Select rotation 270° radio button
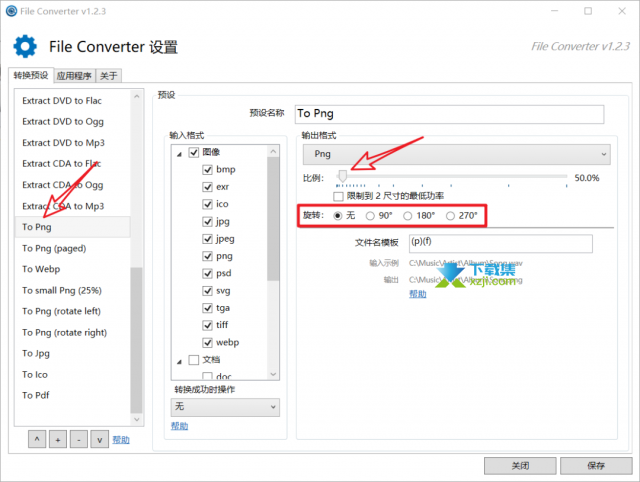640x482 pixels. point(450,215)
